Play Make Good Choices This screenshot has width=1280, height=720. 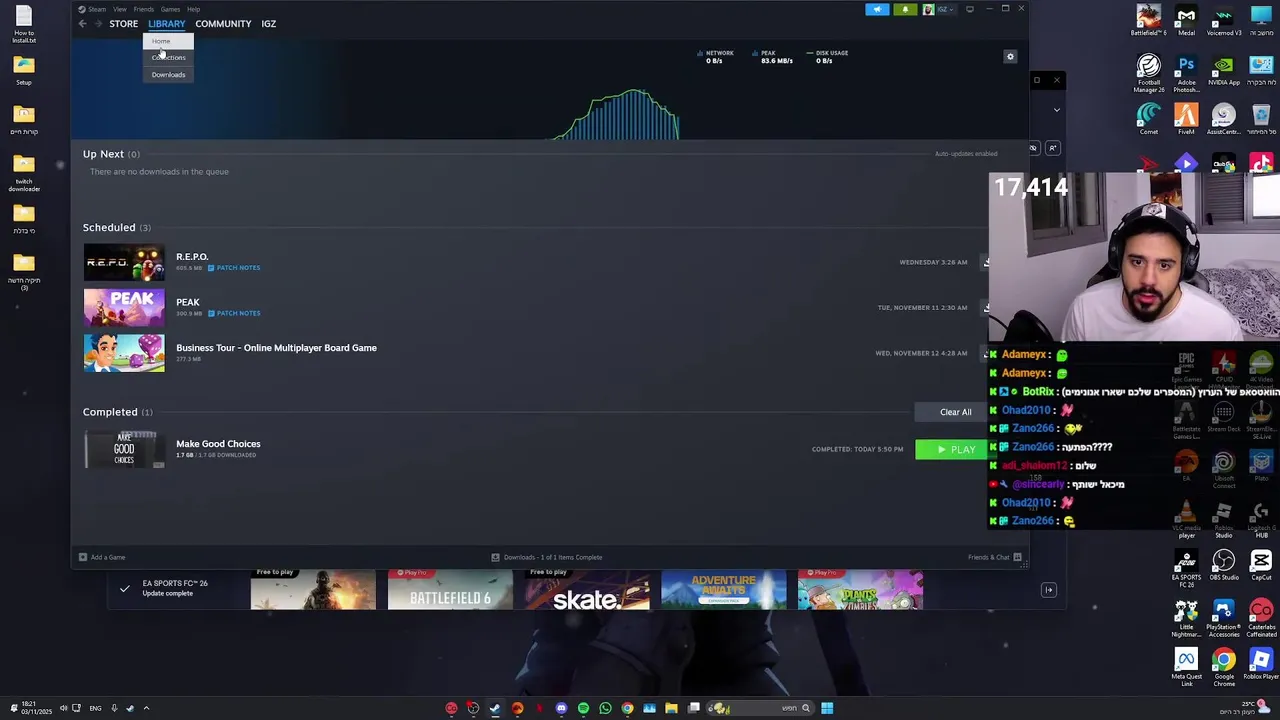(x=951, y=450)
